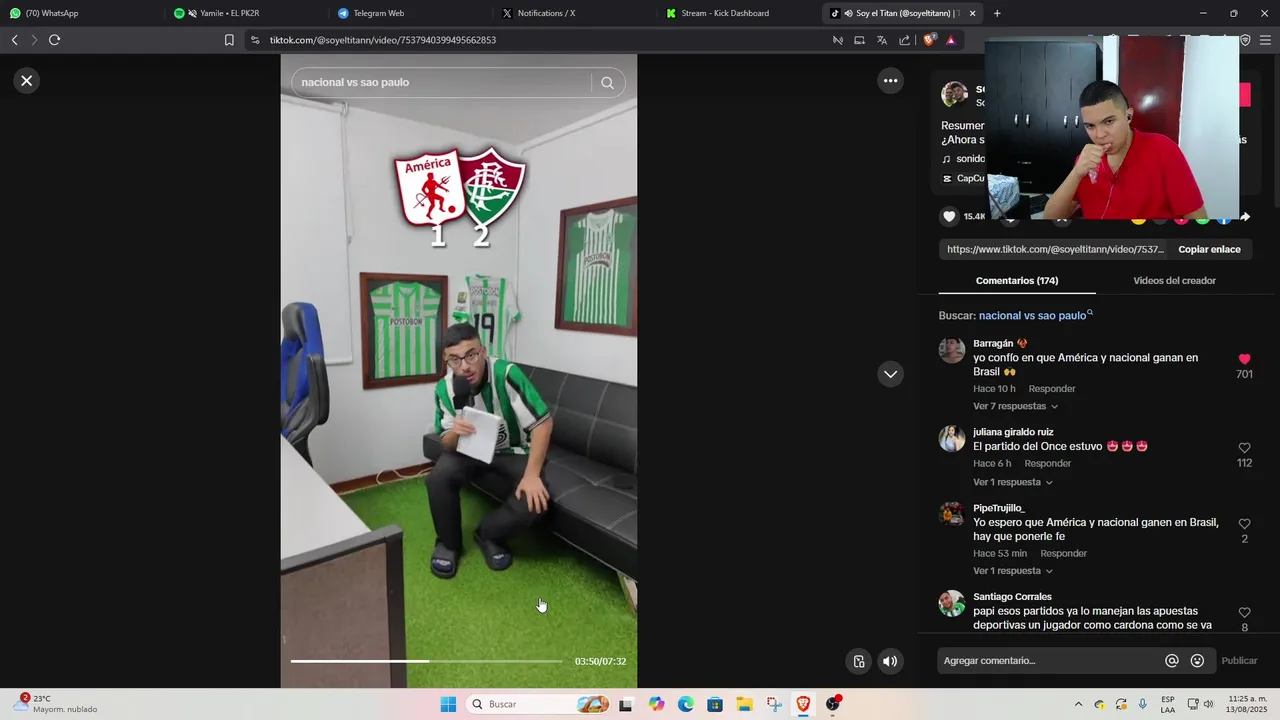Switch to WhatsApp browser tab
The width and height of the screenshot is (1280, 720).
coord(80,13)
